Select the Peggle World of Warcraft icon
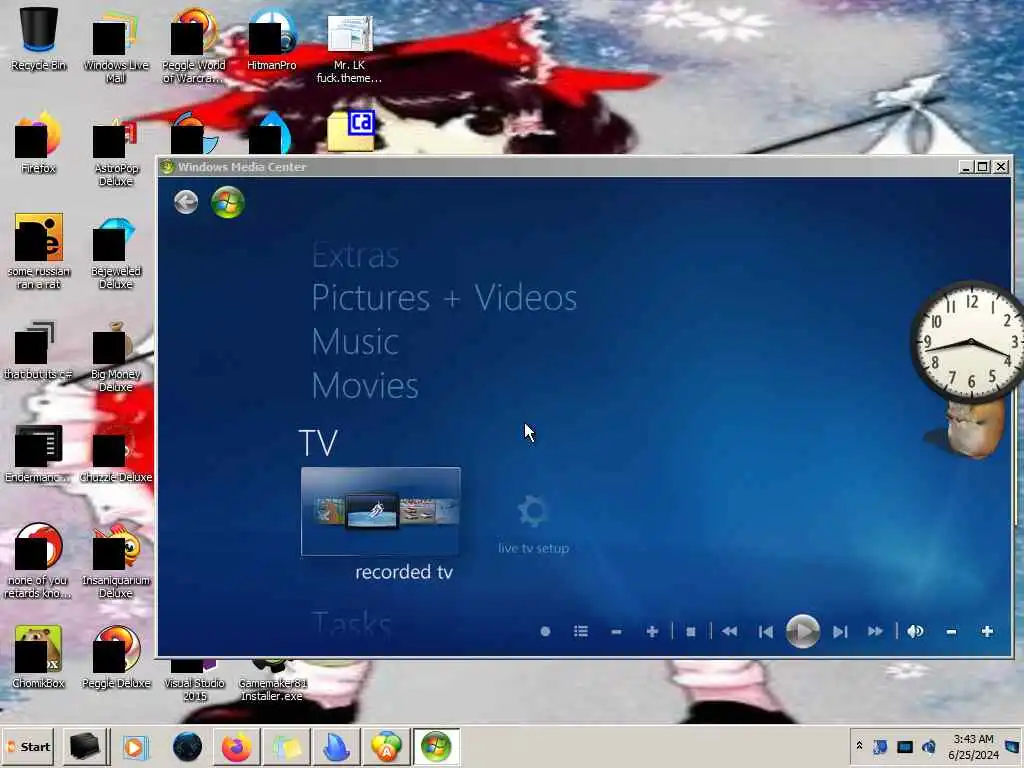Screen dimensions: 1024x768 (x=193, y=46)
